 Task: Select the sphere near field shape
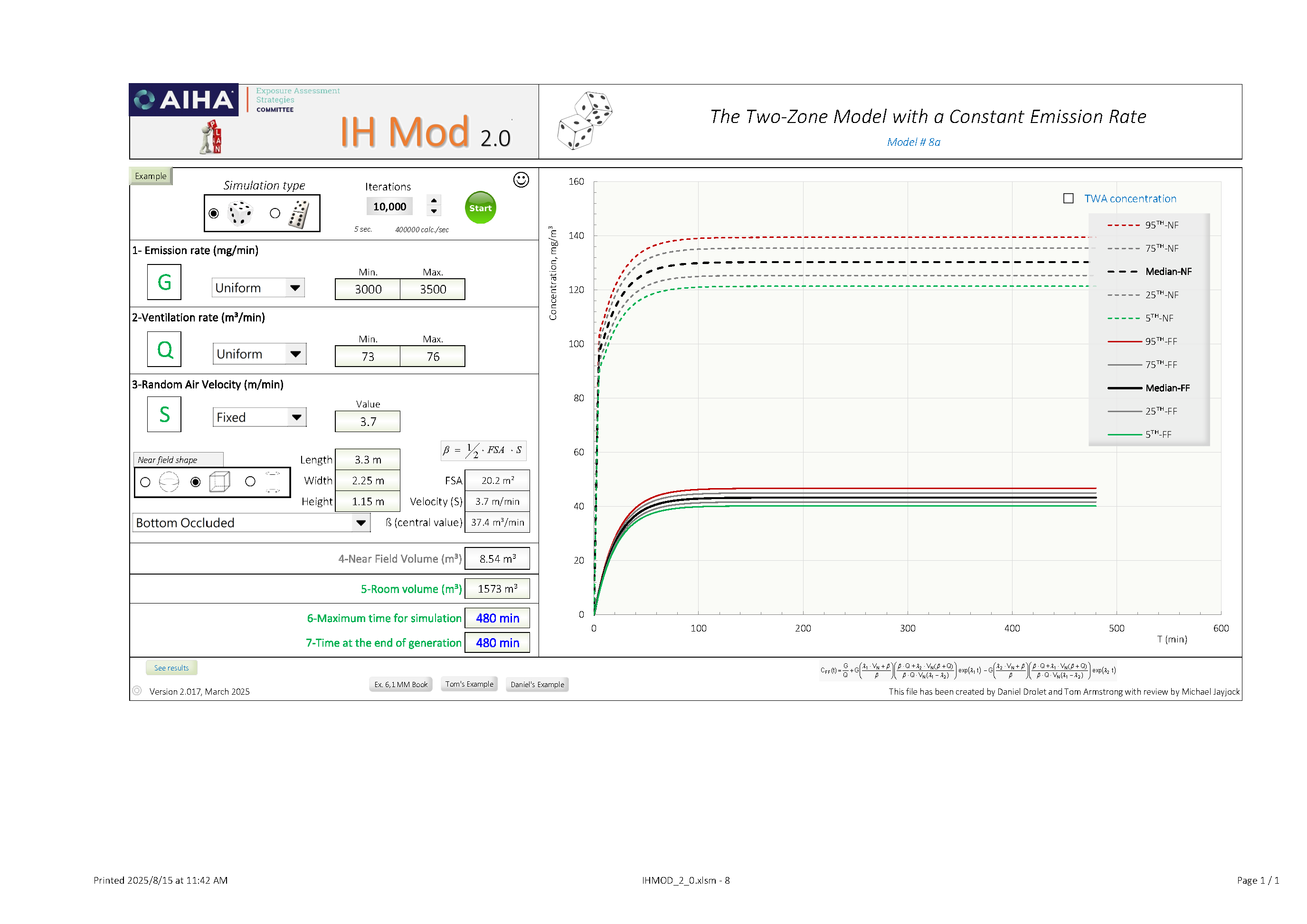pos(145,482)
